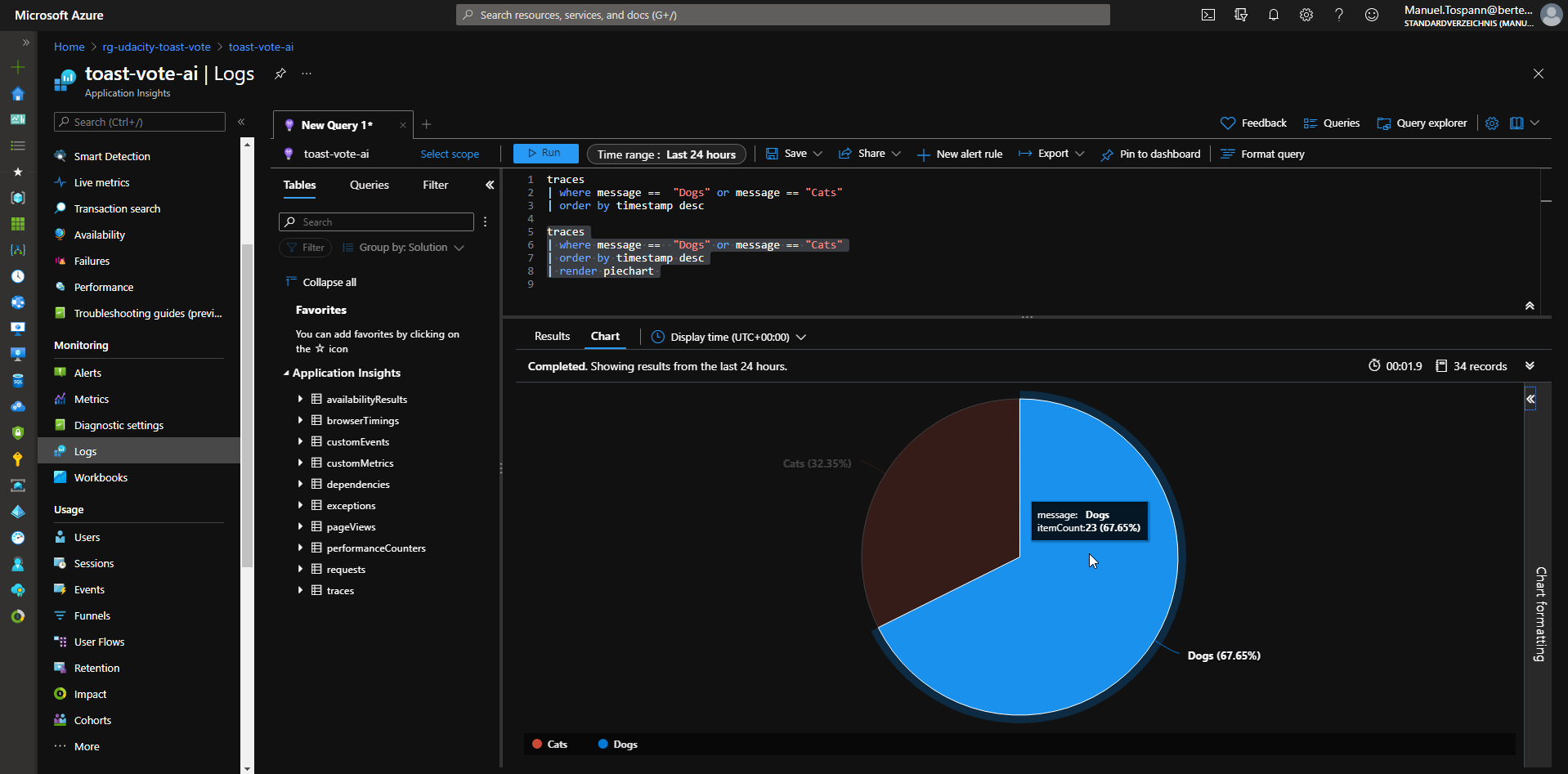Viewport: 1568px width, 774px height.
Task: Open Live metrics
Action: pyautogui.click(x=101, y=182)
